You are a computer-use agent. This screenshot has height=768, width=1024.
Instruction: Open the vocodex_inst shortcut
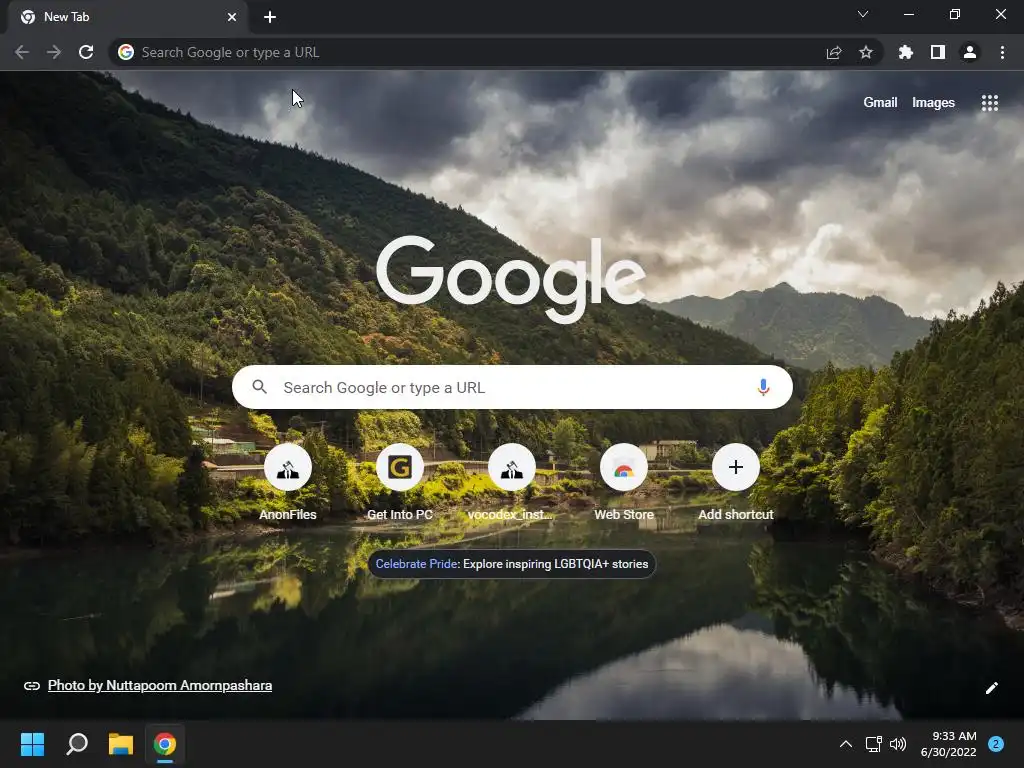[511, 482]
